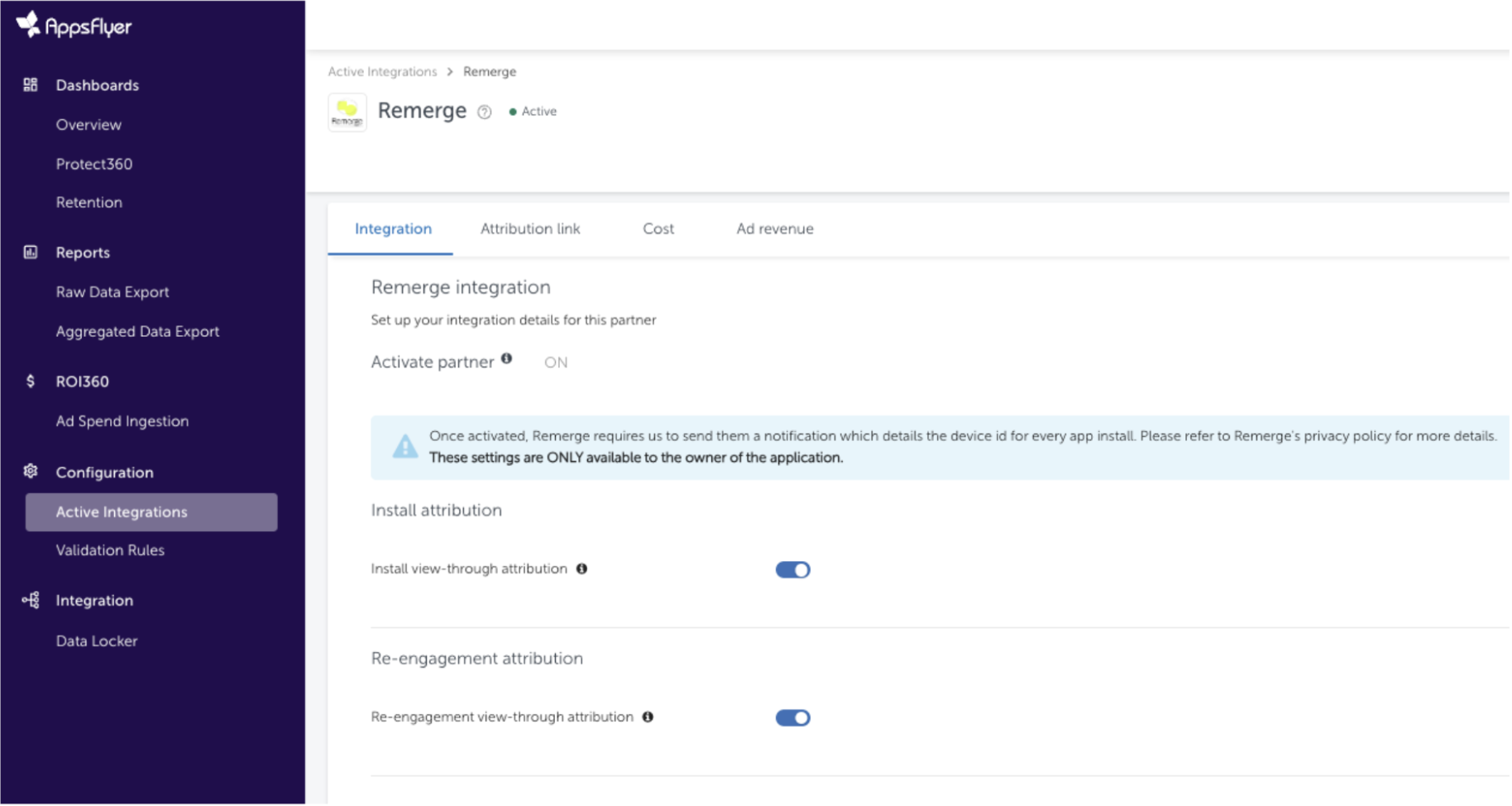The width and height of the screenshot is (1512, 806).
Task: Click the help question mark beside Remerge
Action: point(485,113)
